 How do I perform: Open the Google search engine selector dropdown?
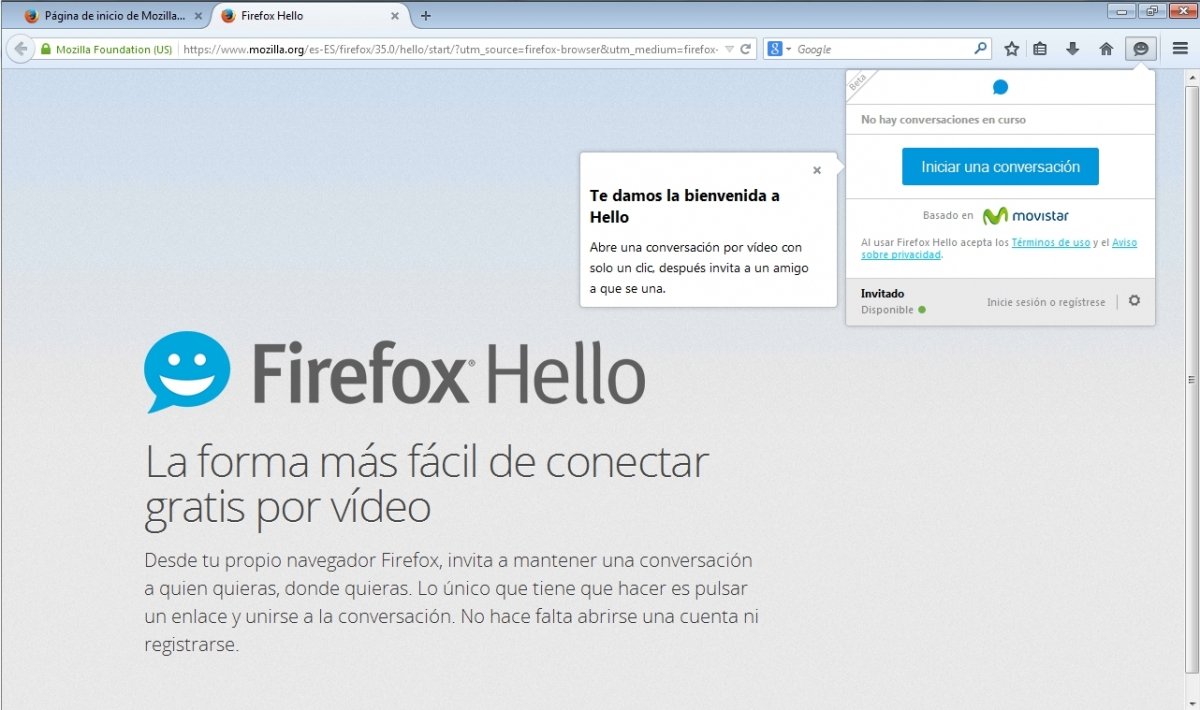(x=779, y=49)
